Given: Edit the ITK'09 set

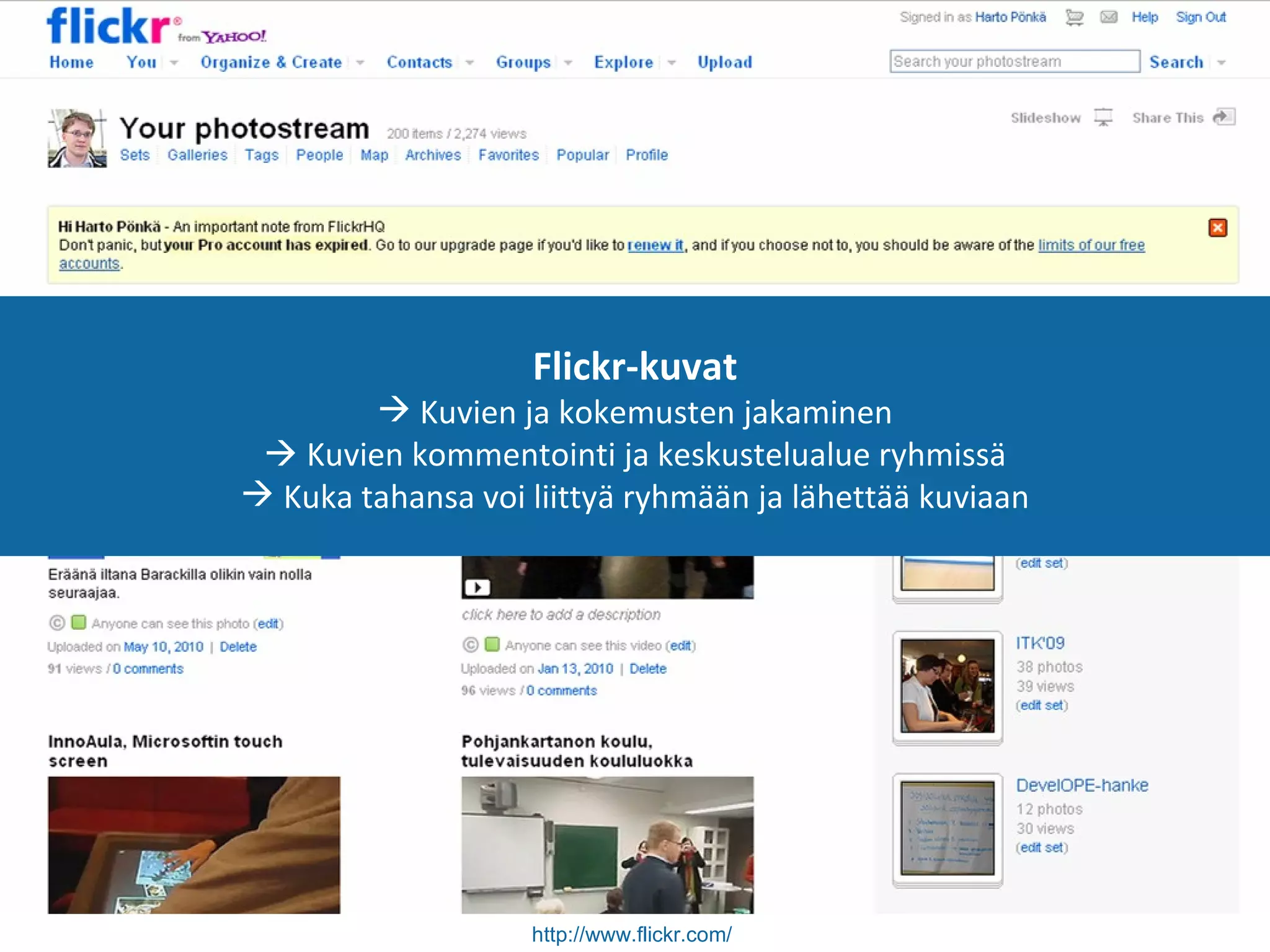Looking at the screenshot, I should [x=1041, y=705].
